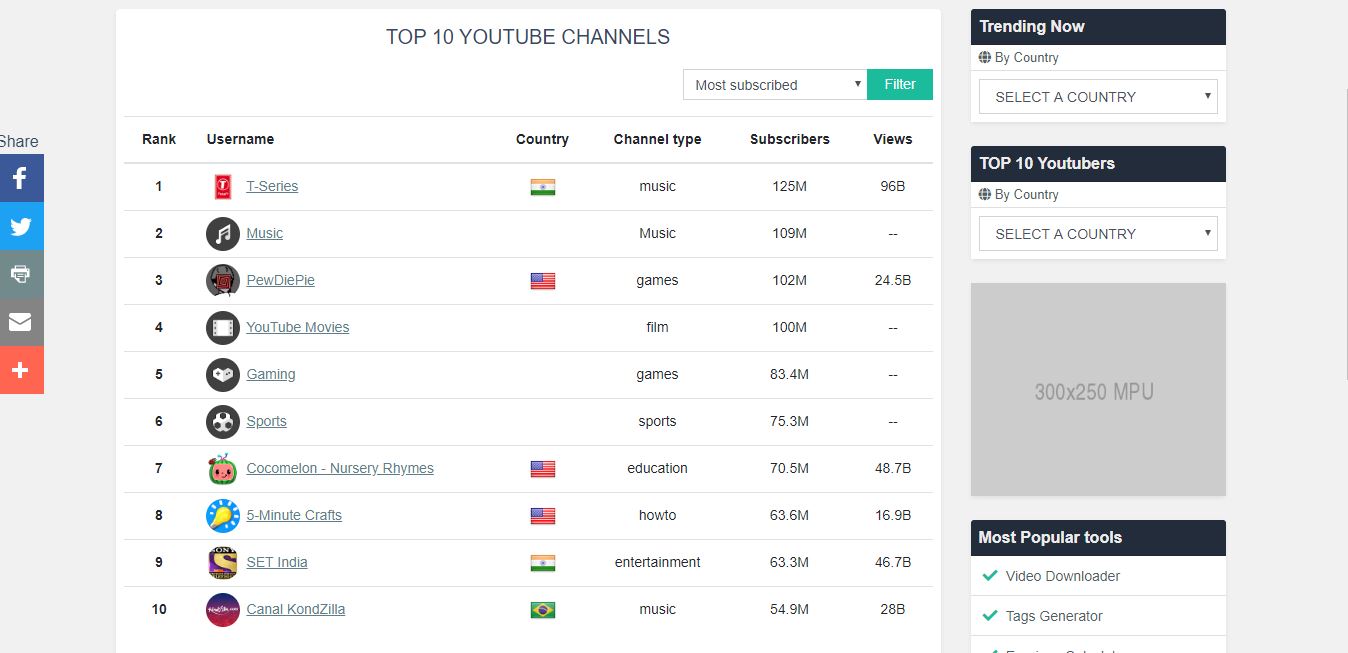Click the PewDiePie channel avatar

(x=222, y=281)
